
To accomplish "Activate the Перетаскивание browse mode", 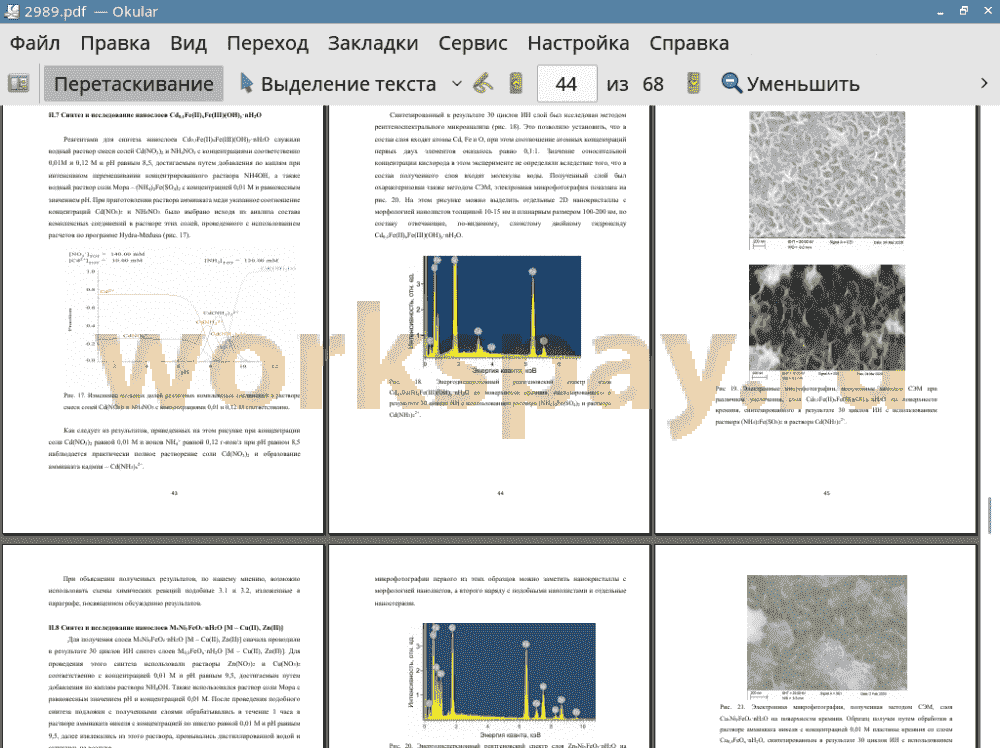I will point(133,84).
